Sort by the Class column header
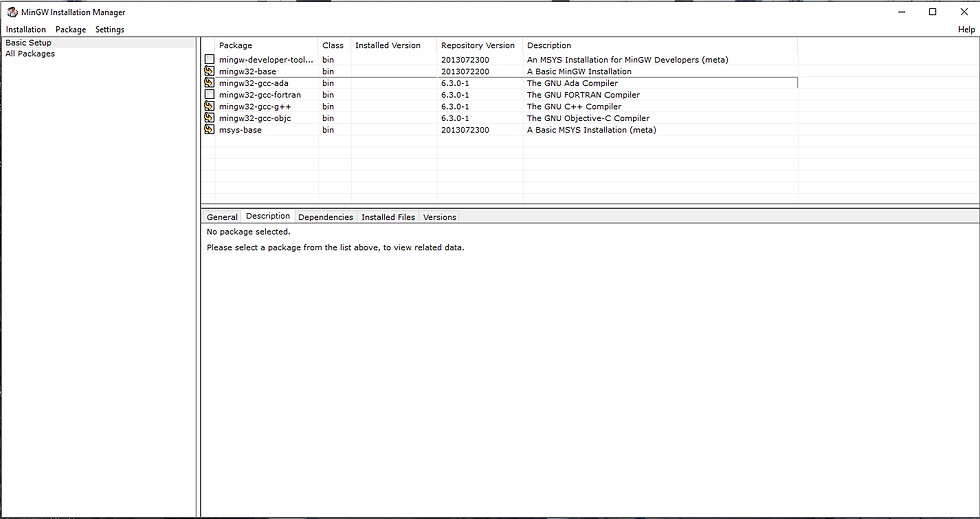The height and width of the screenshot is (519, 980). click(x=334, y=46)
